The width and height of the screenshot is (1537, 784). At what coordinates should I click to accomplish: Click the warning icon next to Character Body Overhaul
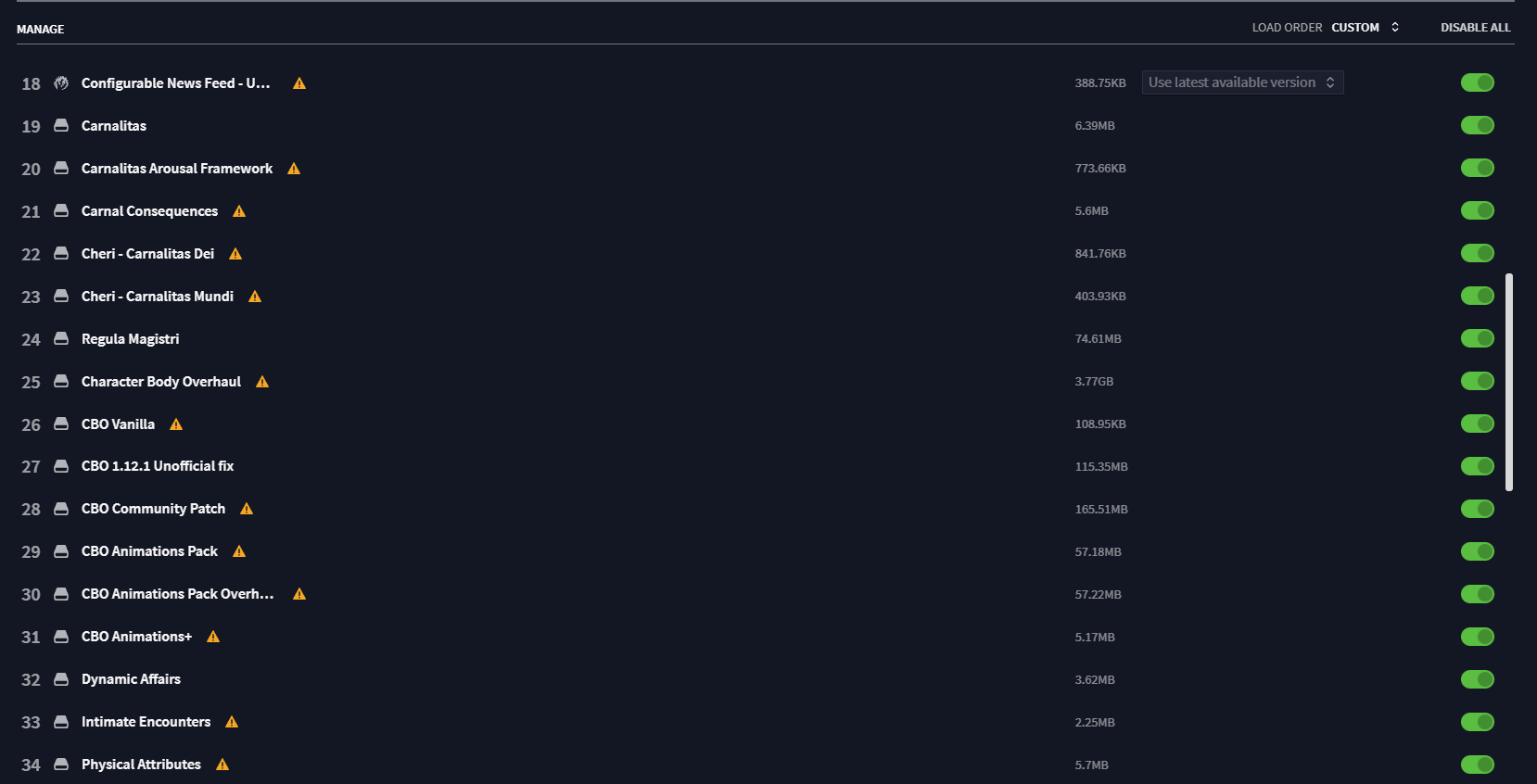pos(262,382)
